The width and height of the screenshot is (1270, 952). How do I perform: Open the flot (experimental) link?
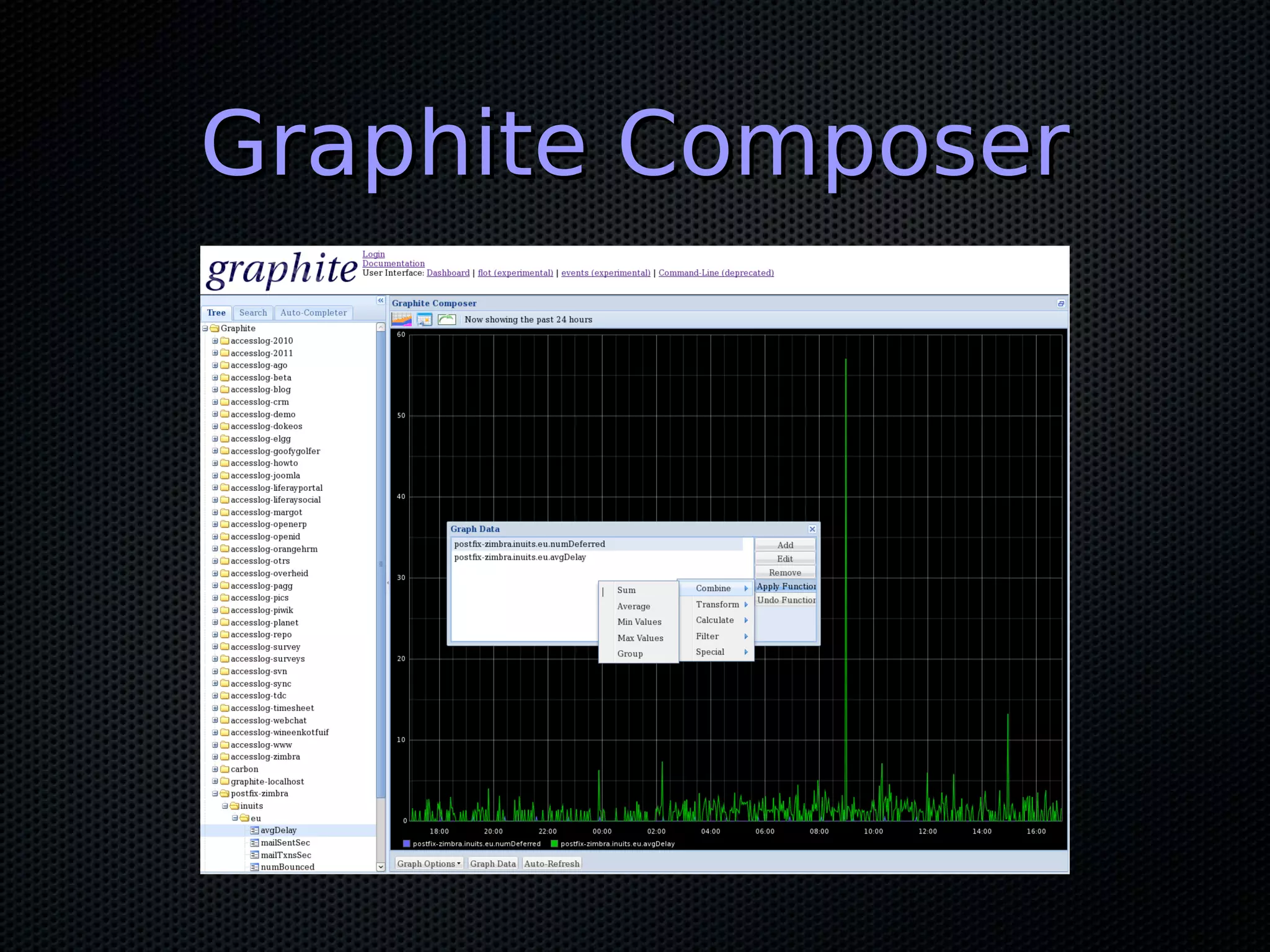515,273
